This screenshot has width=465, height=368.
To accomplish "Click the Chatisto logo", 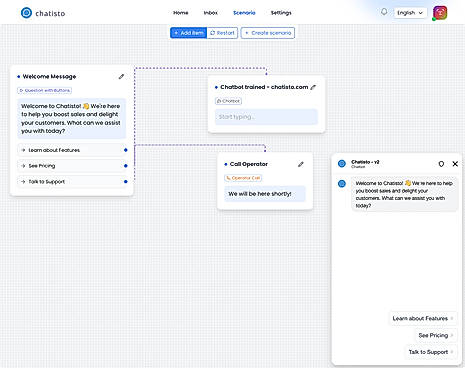I will point(43,13).
